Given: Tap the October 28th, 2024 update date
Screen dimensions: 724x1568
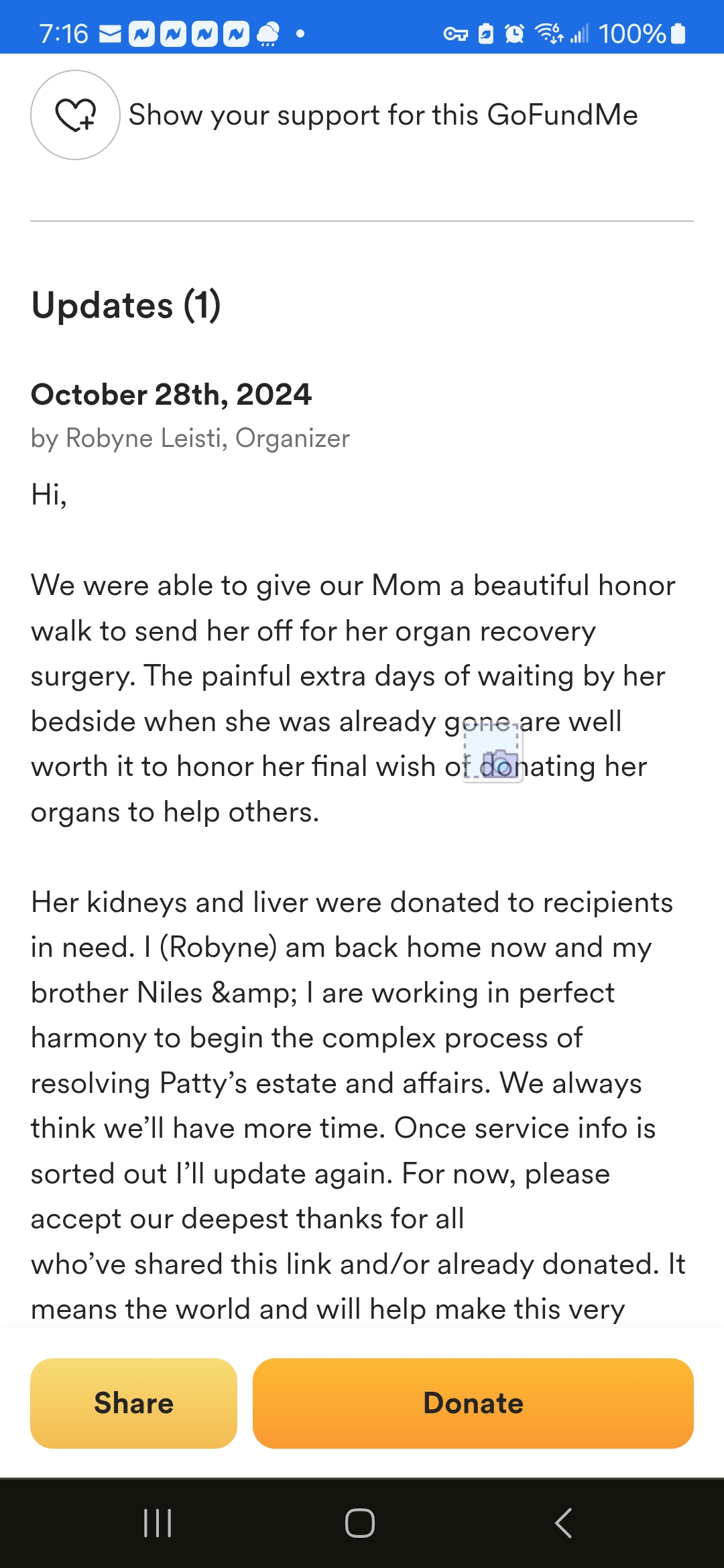Looking at the screenshot, I should (171, 394).
